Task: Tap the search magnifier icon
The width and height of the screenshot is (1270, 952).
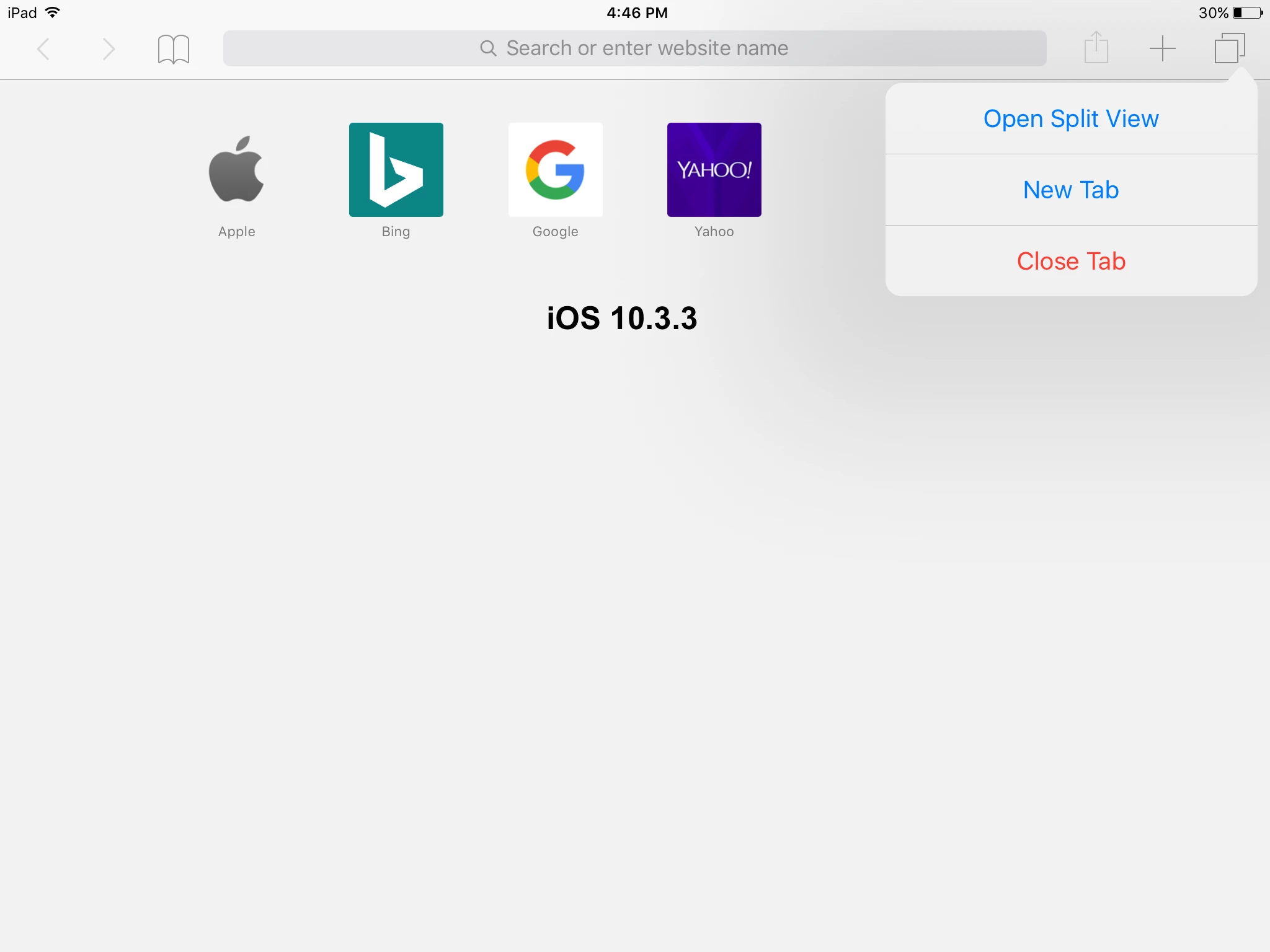Action: (x=488, y=48)
